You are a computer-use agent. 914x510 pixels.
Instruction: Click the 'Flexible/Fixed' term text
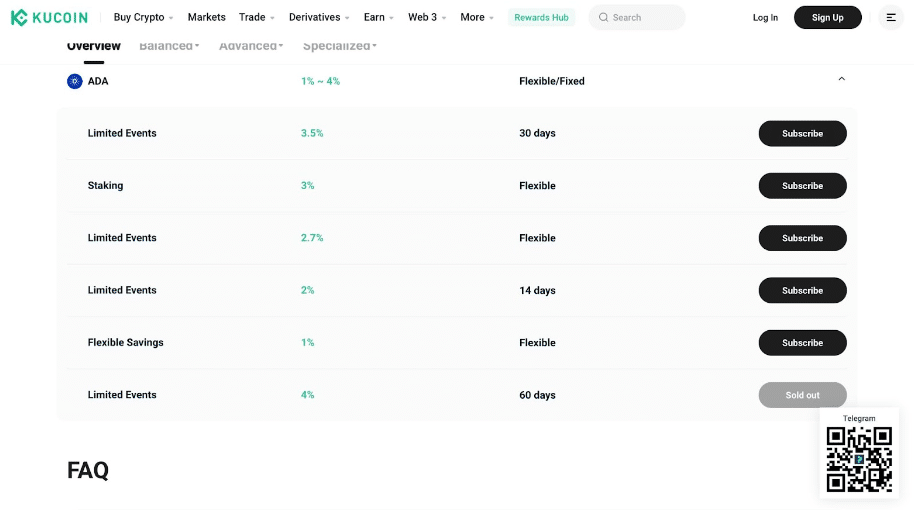tap(551, 81)
